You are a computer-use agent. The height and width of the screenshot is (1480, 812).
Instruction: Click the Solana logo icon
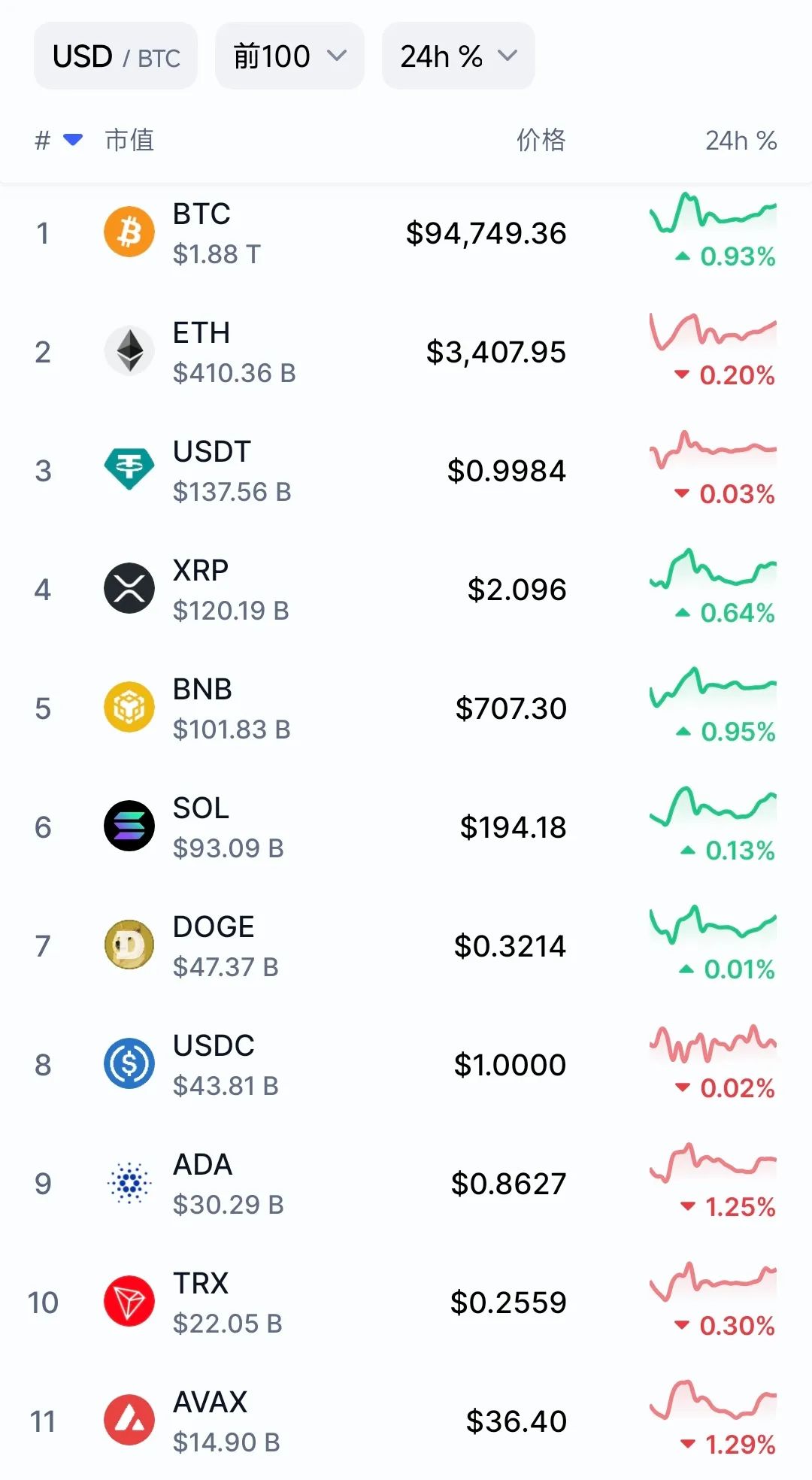(x=129, y=826)
